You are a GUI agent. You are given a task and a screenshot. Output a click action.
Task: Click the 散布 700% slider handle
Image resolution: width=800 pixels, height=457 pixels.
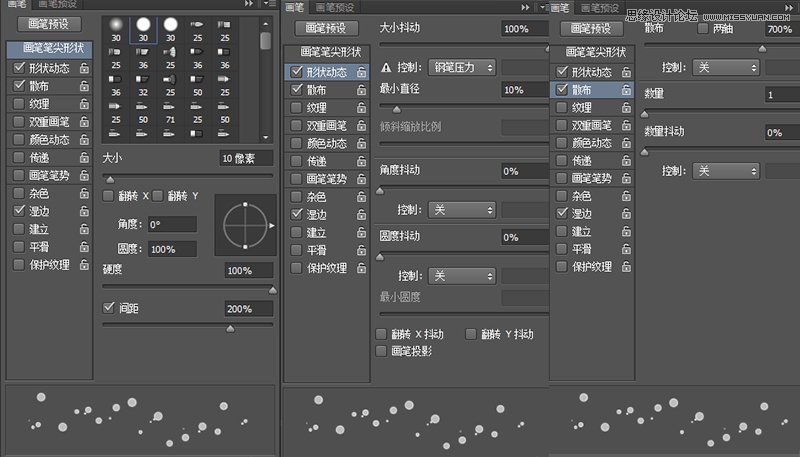click(762, 48)
